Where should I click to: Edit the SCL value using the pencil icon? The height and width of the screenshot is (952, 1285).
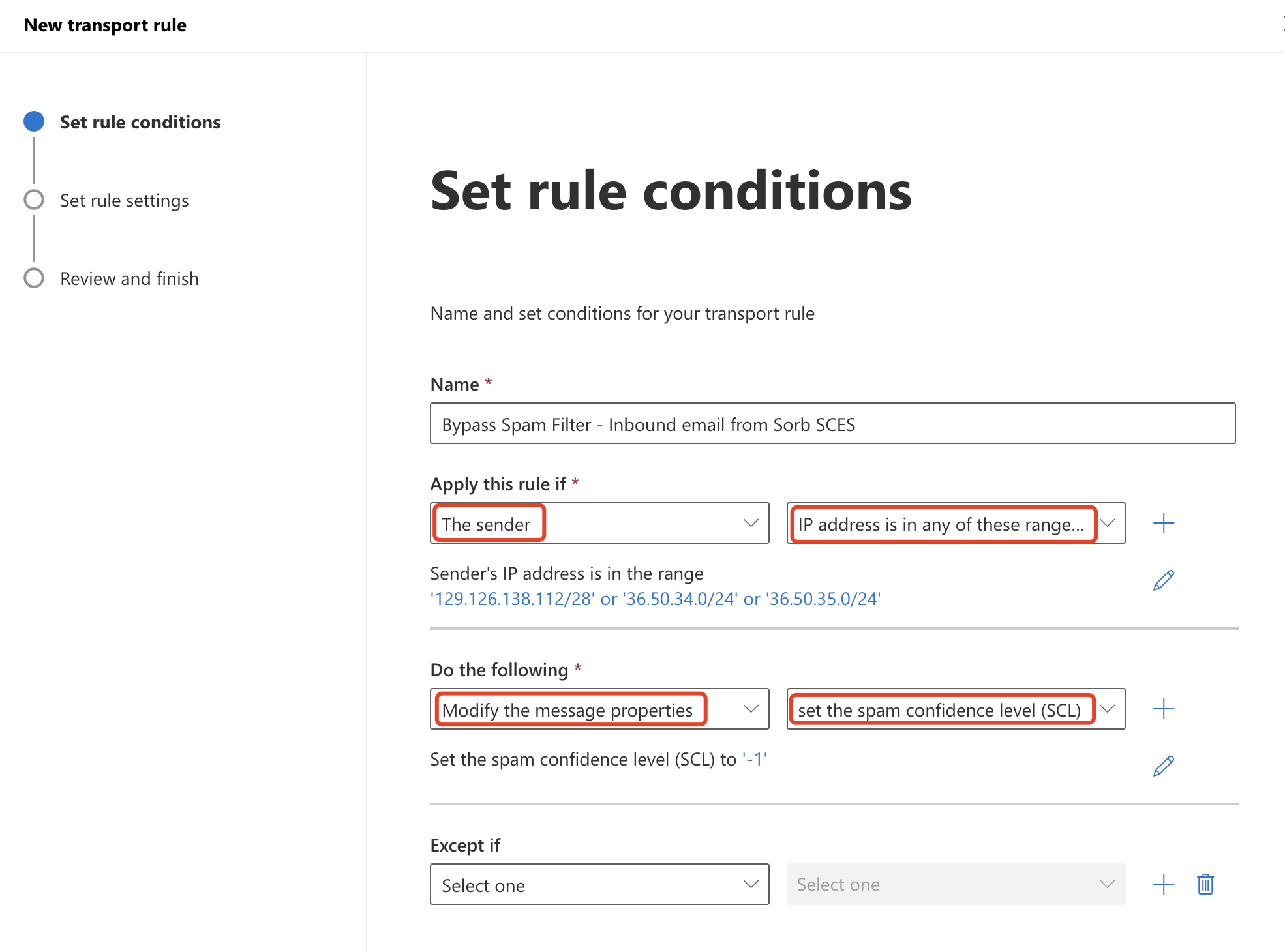(1164, 766)
